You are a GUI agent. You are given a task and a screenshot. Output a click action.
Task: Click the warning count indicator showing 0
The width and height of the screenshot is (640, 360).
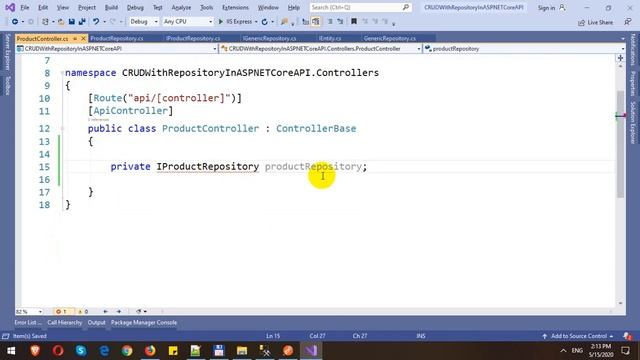(83, 311)
